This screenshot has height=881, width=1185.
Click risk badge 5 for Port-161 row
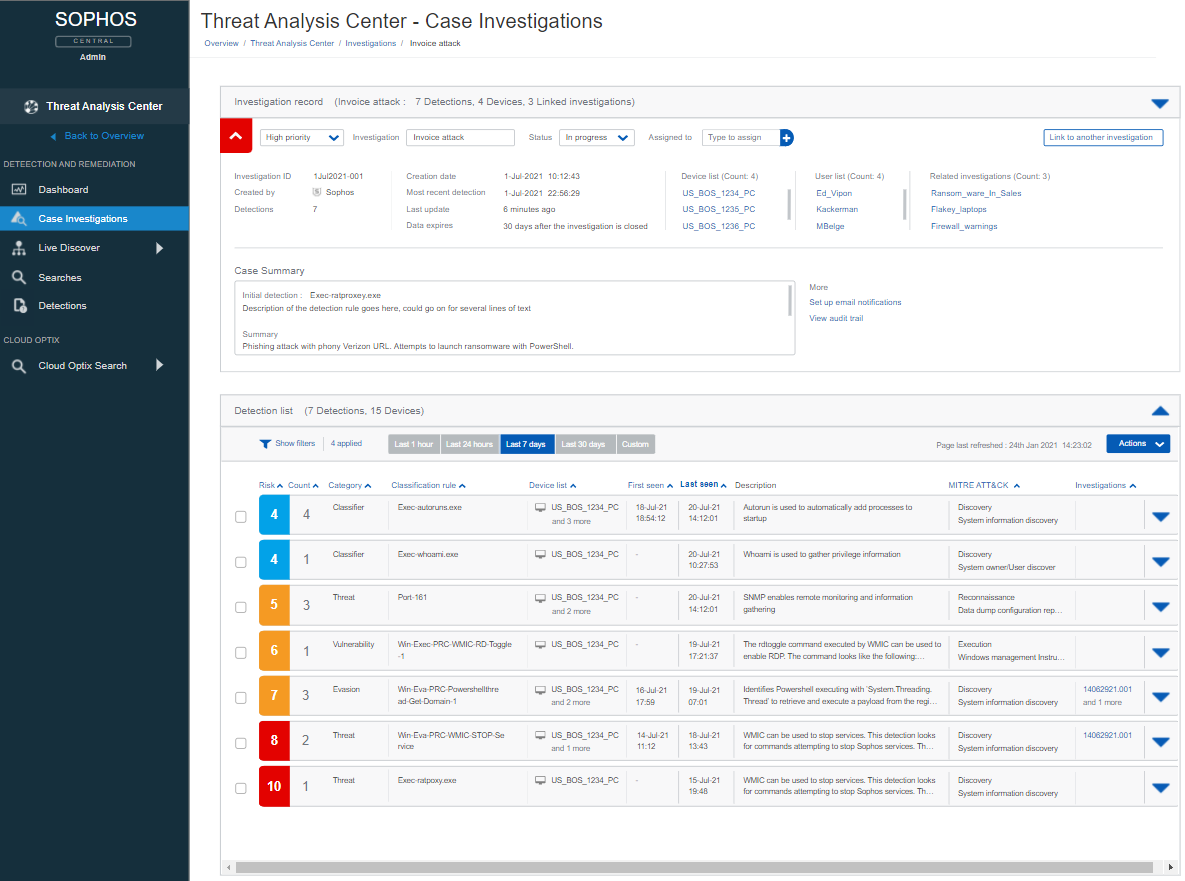(274, 605)
